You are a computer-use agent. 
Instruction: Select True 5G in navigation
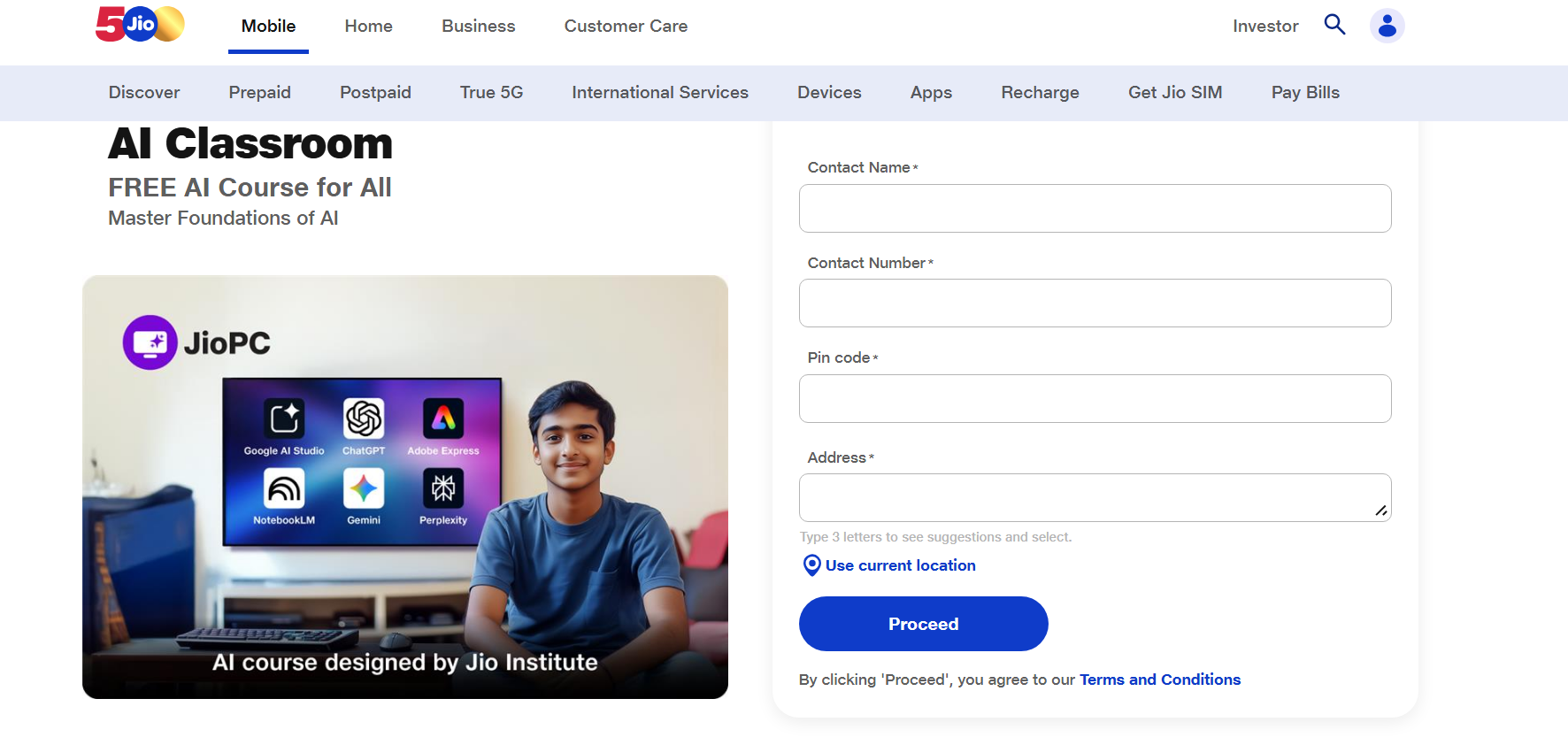coord(491,93)
